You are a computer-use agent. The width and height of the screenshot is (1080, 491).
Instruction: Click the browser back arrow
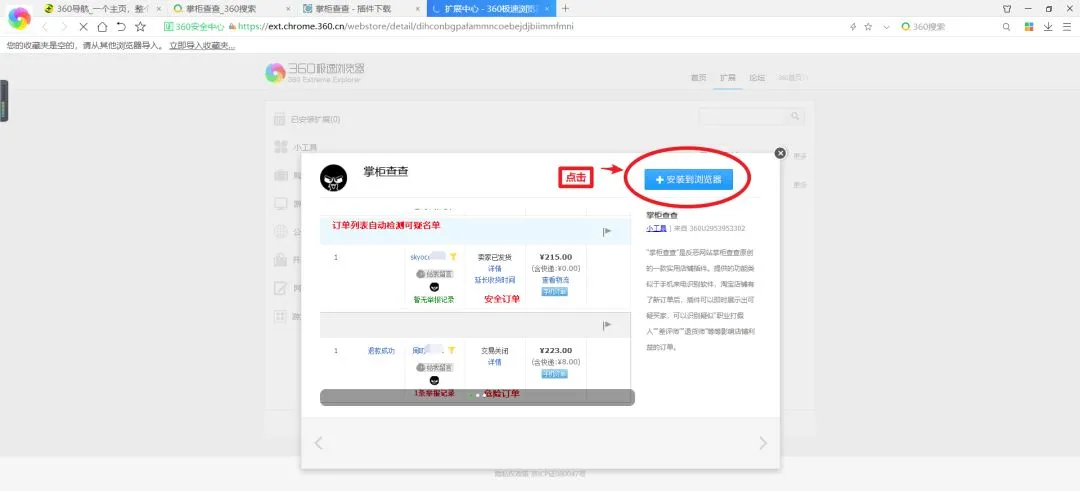point(45,27)
